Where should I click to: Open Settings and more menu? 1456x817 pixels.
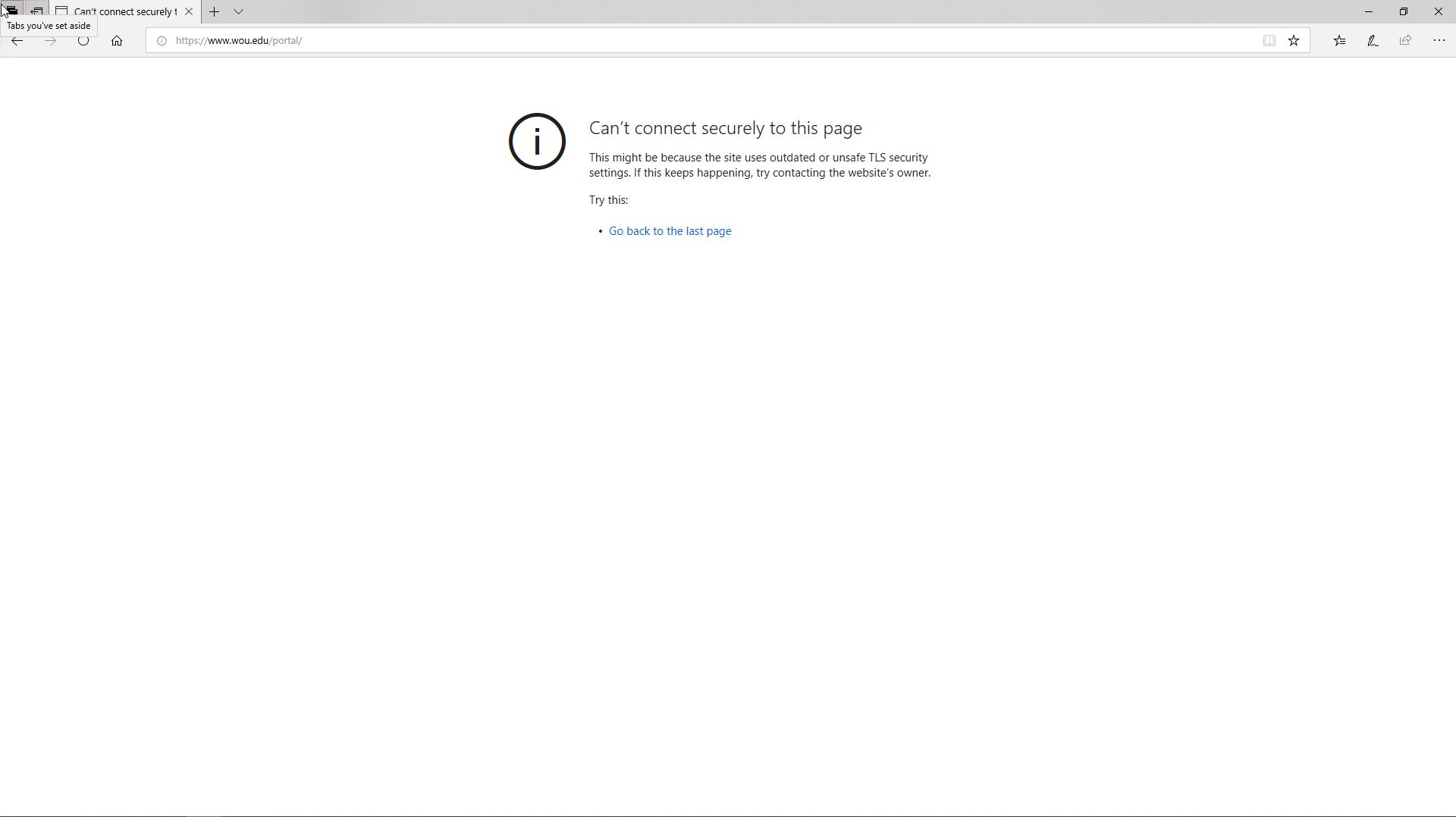1439,41
